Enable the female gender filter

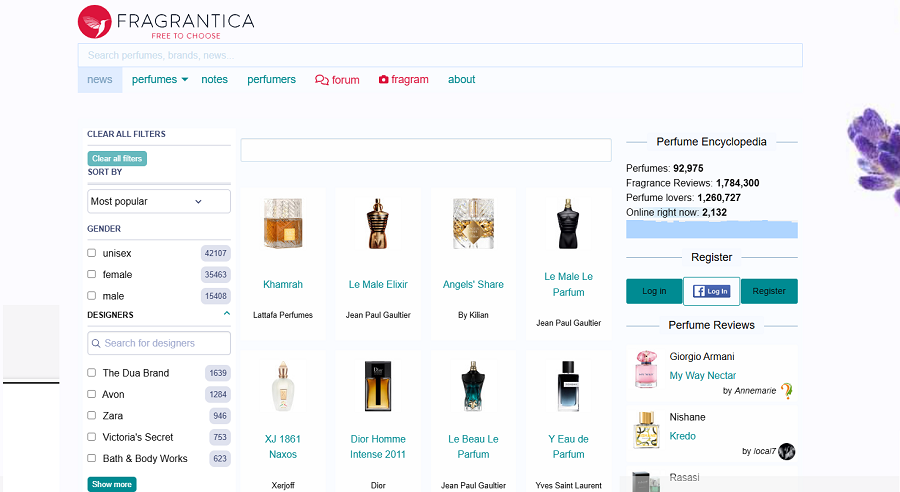pyautogui.click(x=91, y=274)
